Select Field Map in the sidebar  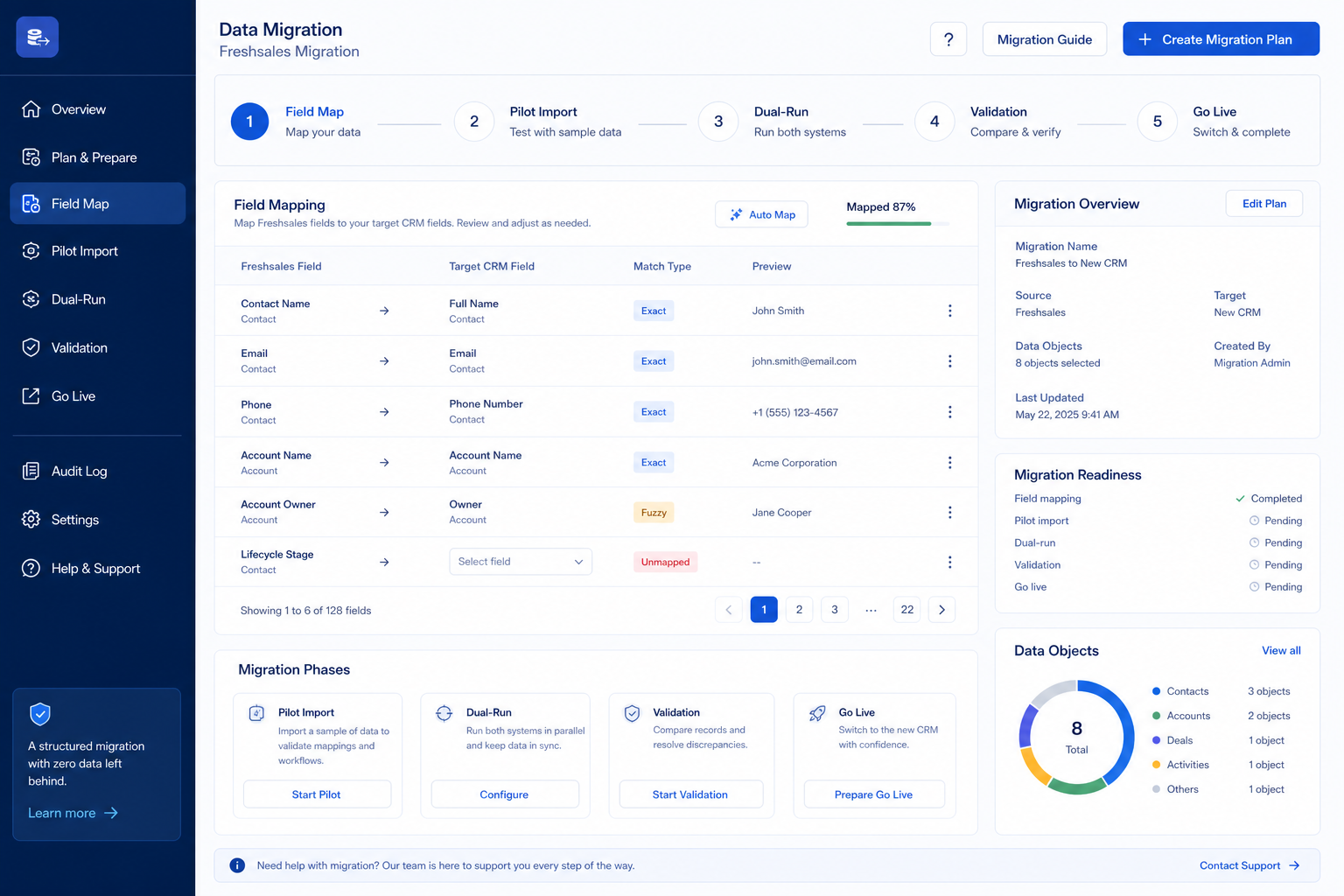coord(98,204)
